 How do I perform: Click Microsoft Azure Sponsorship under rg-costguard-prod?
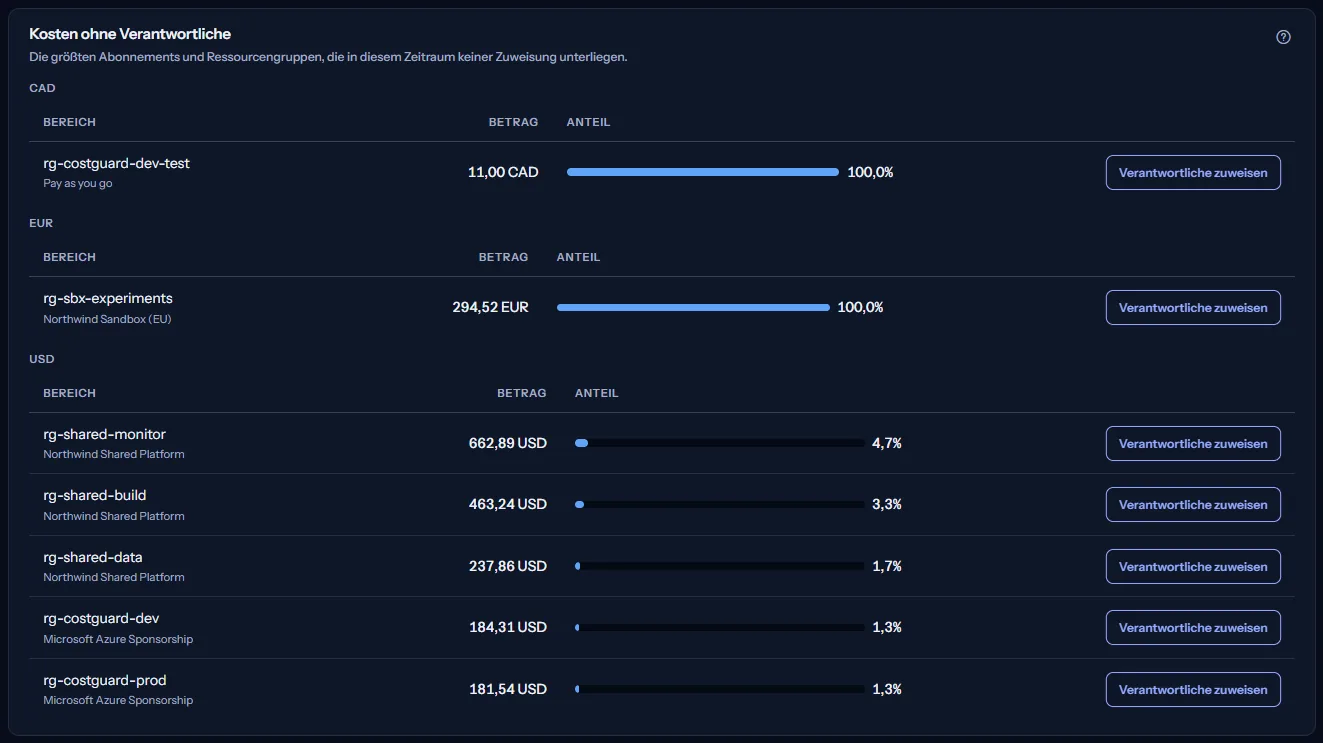118,700
